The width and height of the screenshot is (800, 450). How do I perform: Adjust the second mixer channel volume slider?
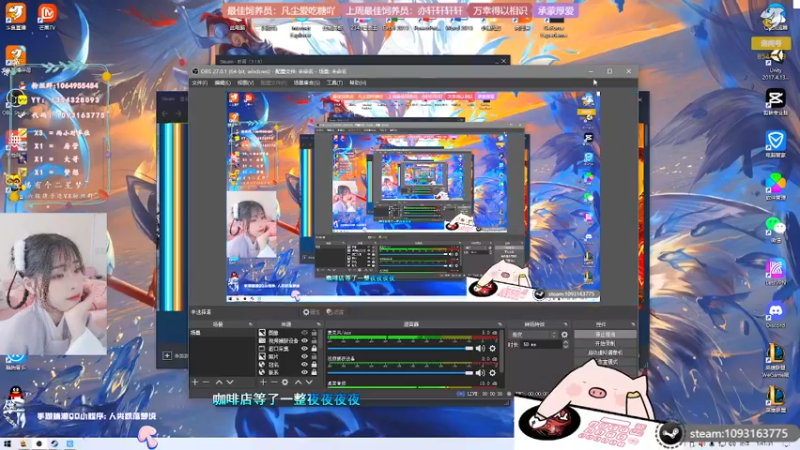click(401, 373)
